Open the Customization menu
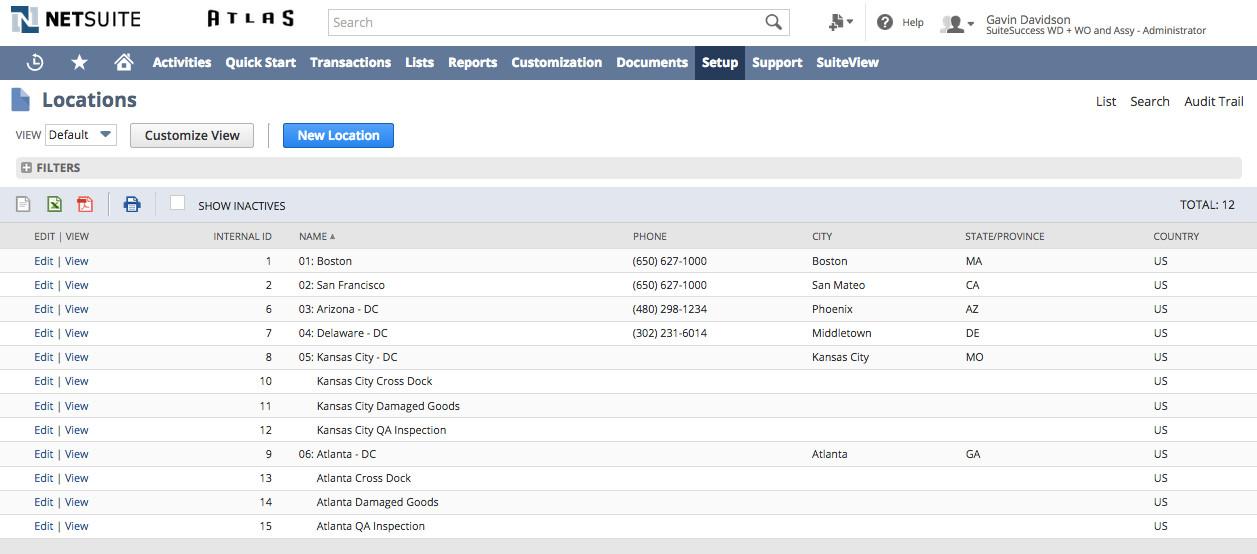The image size is (1257, 554). [x=557, y=62]
